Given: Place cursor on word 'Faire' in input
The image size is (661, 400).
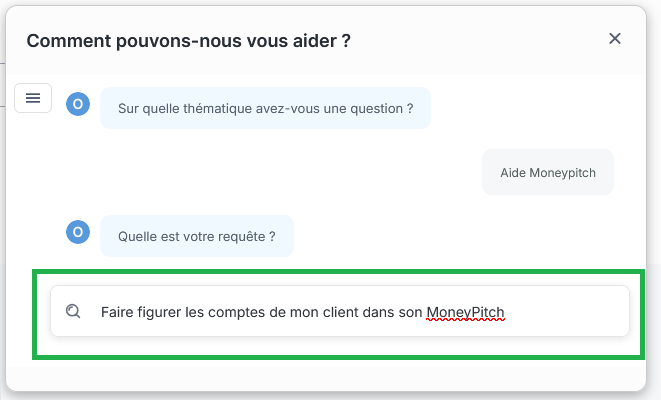Looking at the screenshot, I should coord(117,312).
